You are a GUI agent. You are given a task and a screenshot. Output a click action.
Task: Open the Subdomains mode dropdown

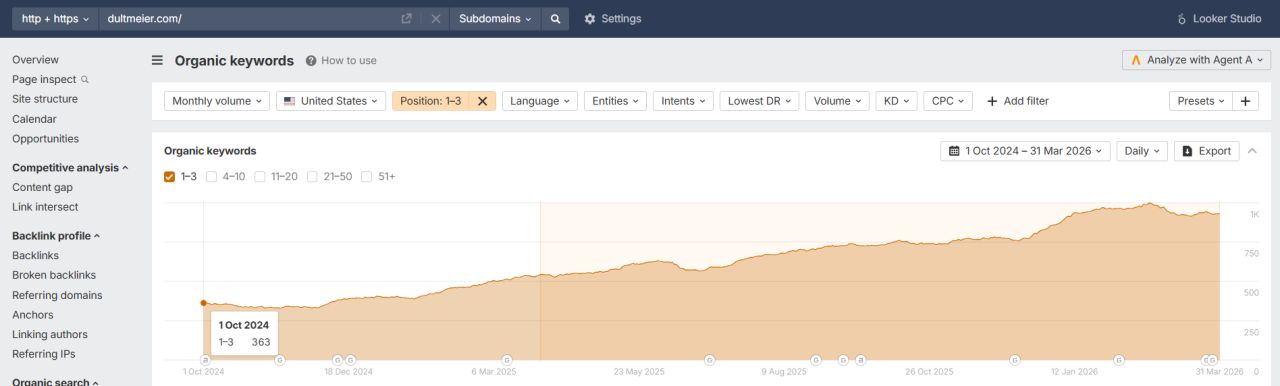click(x=496, y=18)
